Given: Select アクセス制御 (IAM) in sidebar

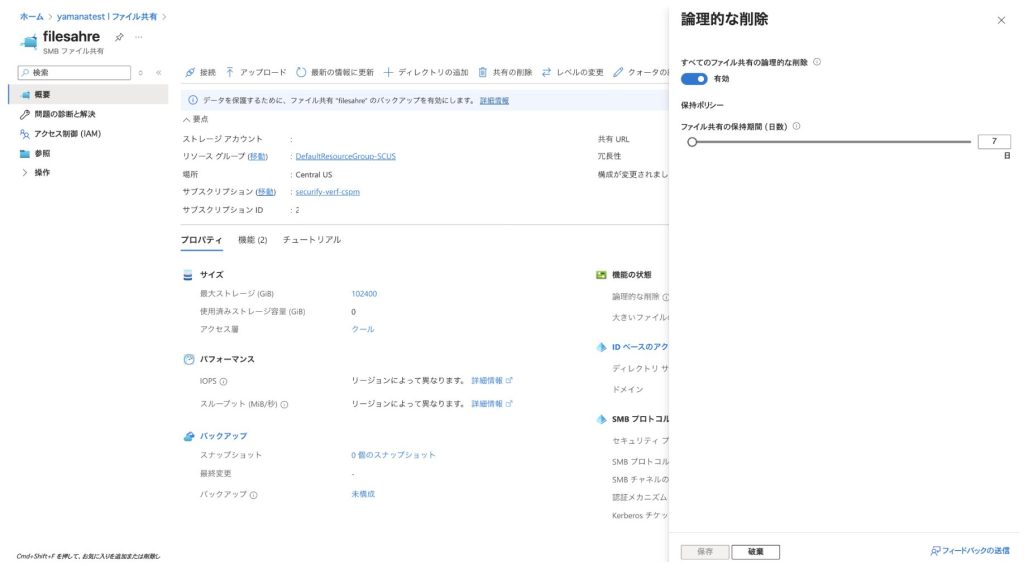Looking at the screenshot, I should [x=67, y=134].
